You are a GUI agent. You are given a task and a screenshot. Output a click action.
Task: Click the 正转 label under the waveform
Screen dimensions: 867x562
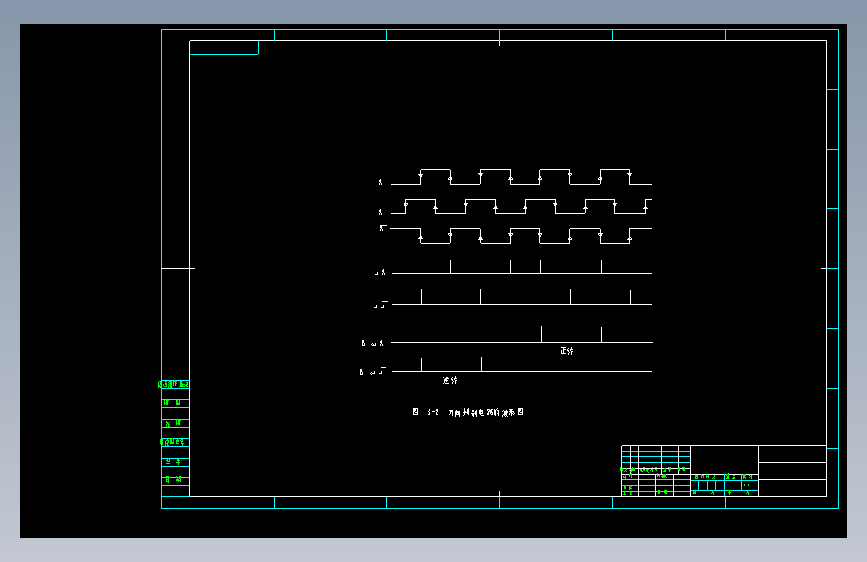(567, 351)
